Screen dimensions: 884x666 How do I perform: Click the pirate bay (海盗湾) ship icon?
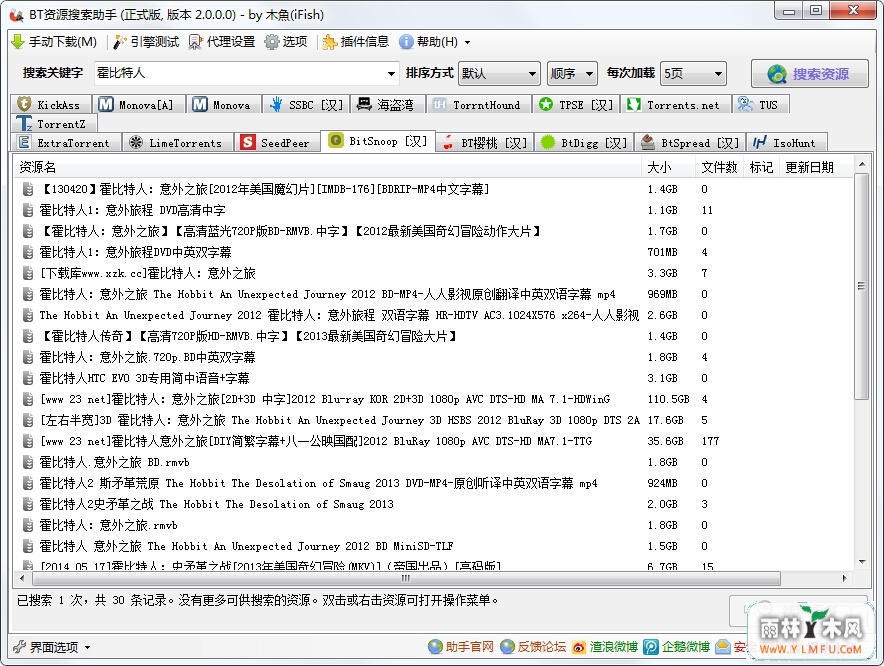tap(364, 104)
